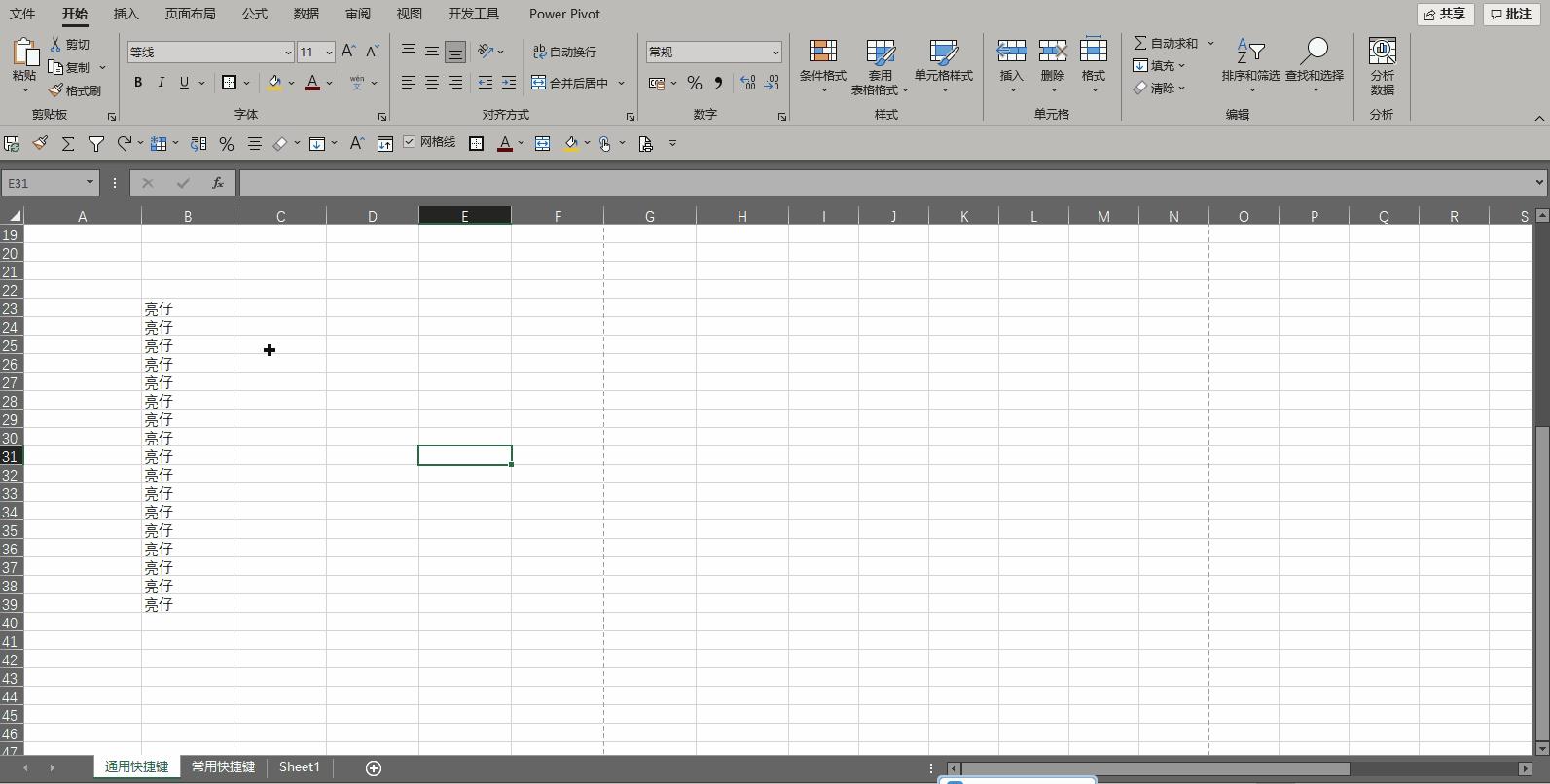The height and width of the screenshot is (784, 1550).
Task: Toggle middle vertical alignment
Action: pyautogui.click(x=432, y=52)
